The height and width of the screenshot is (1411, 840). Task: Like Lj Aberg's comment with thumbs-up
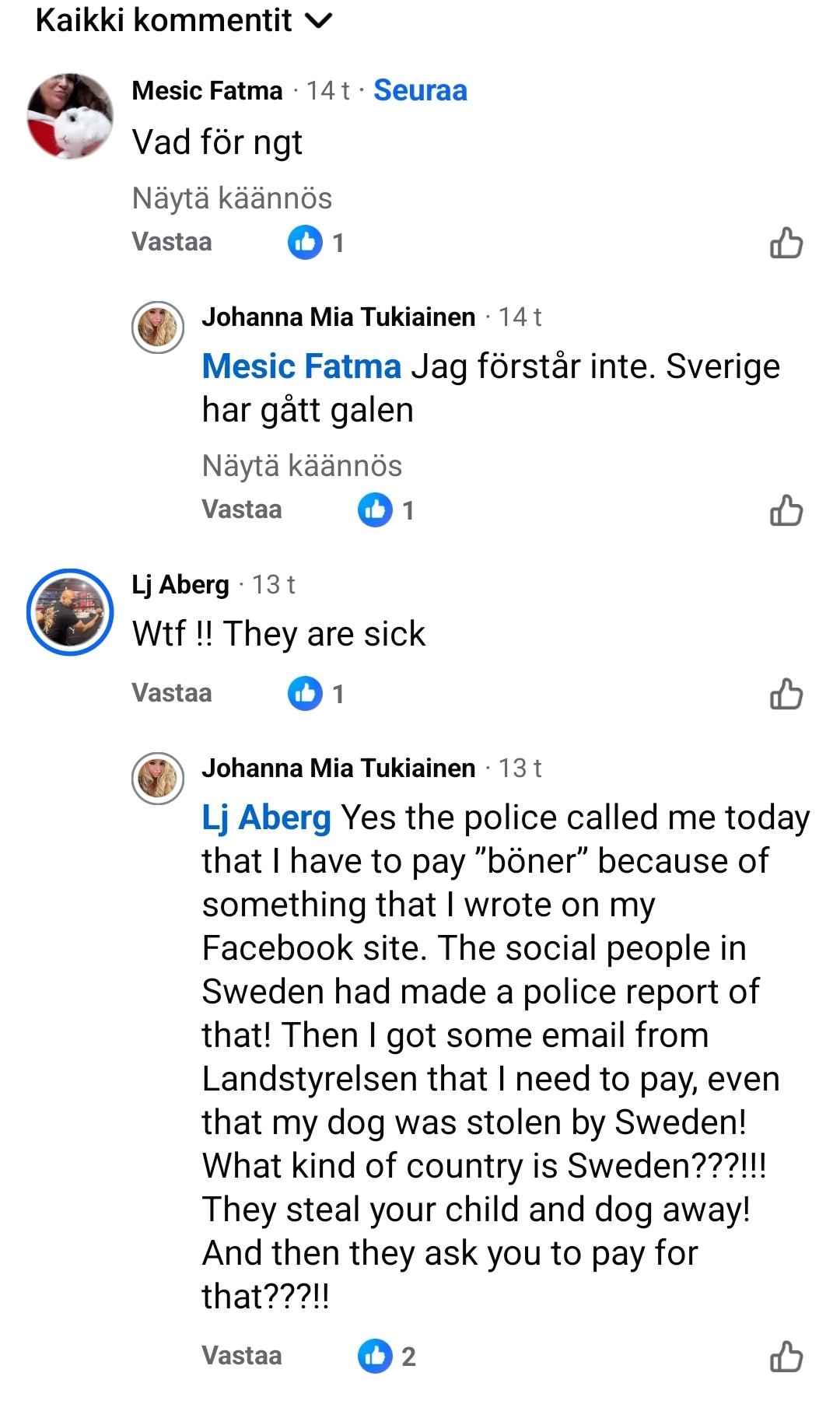[786, 694]
